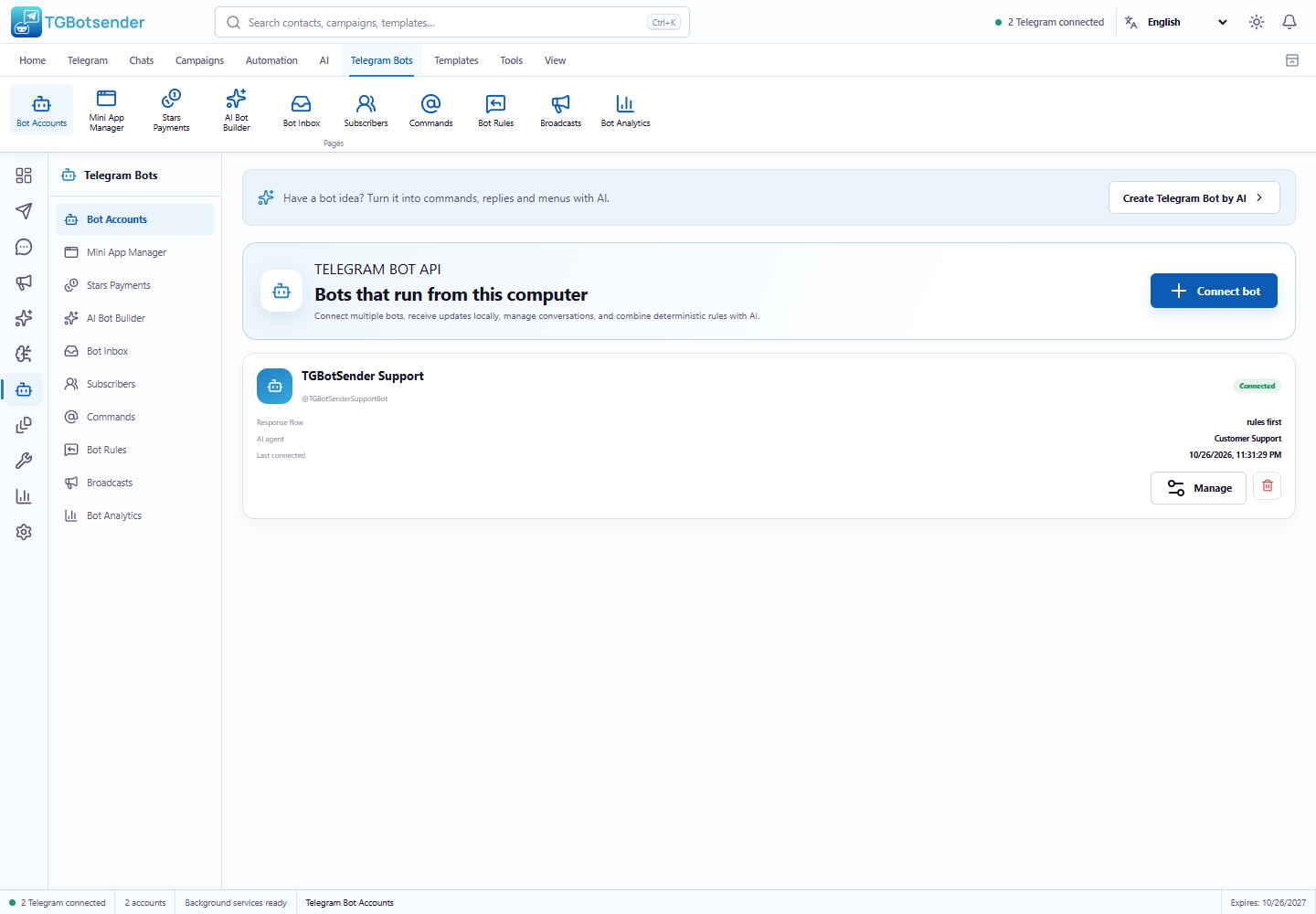Collapse the ribbon using the top-right panel icon
This screenshot has height=914, width=1316.
coord(1292,60)
